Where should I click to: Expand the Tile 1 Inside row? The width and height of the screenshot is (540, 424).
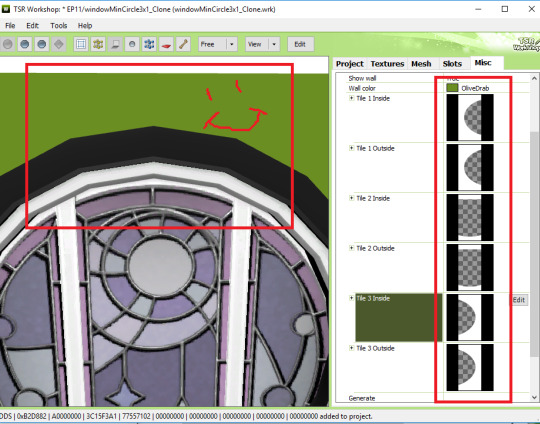(351, 98)
